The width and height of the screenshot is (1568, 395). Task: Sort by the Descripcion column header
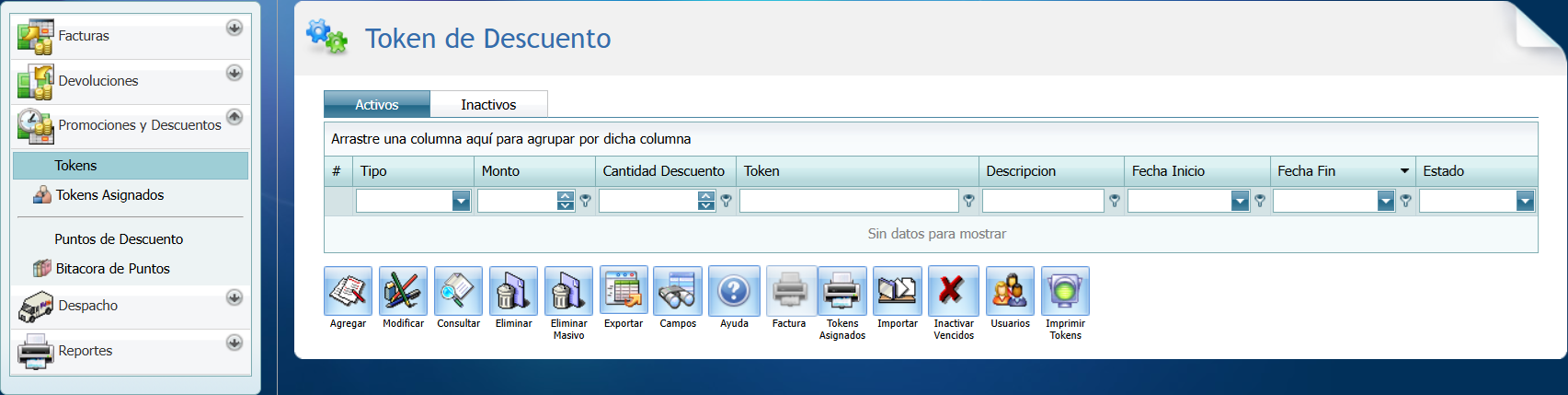pos(1051,171)
